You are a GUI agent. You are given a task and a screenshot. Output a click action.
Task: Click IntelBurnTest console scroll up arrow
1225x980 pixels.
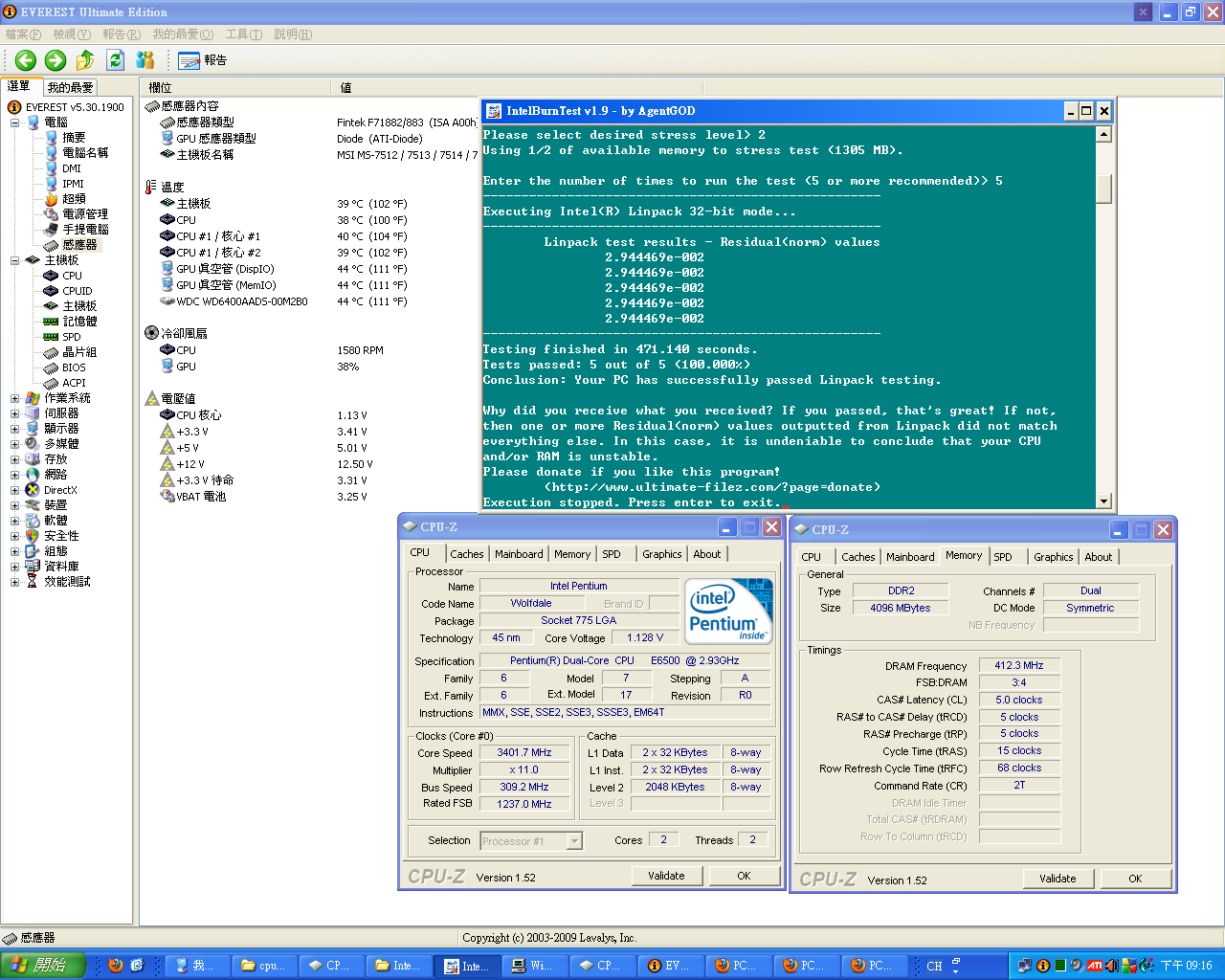(x=1103, y=134)
